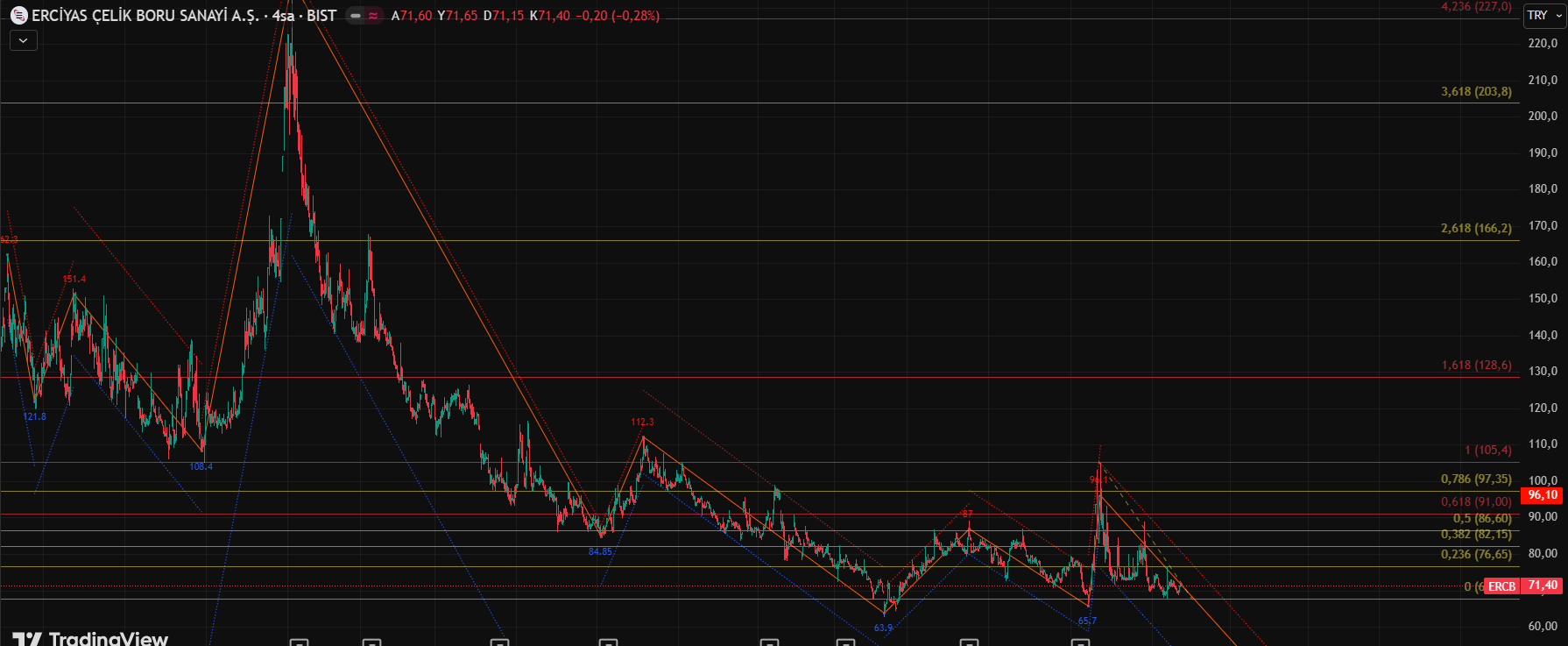Screen dimensions: 1568x646
Task: Click the 63.9 swing low label
Action: click(x=883, y=628)
